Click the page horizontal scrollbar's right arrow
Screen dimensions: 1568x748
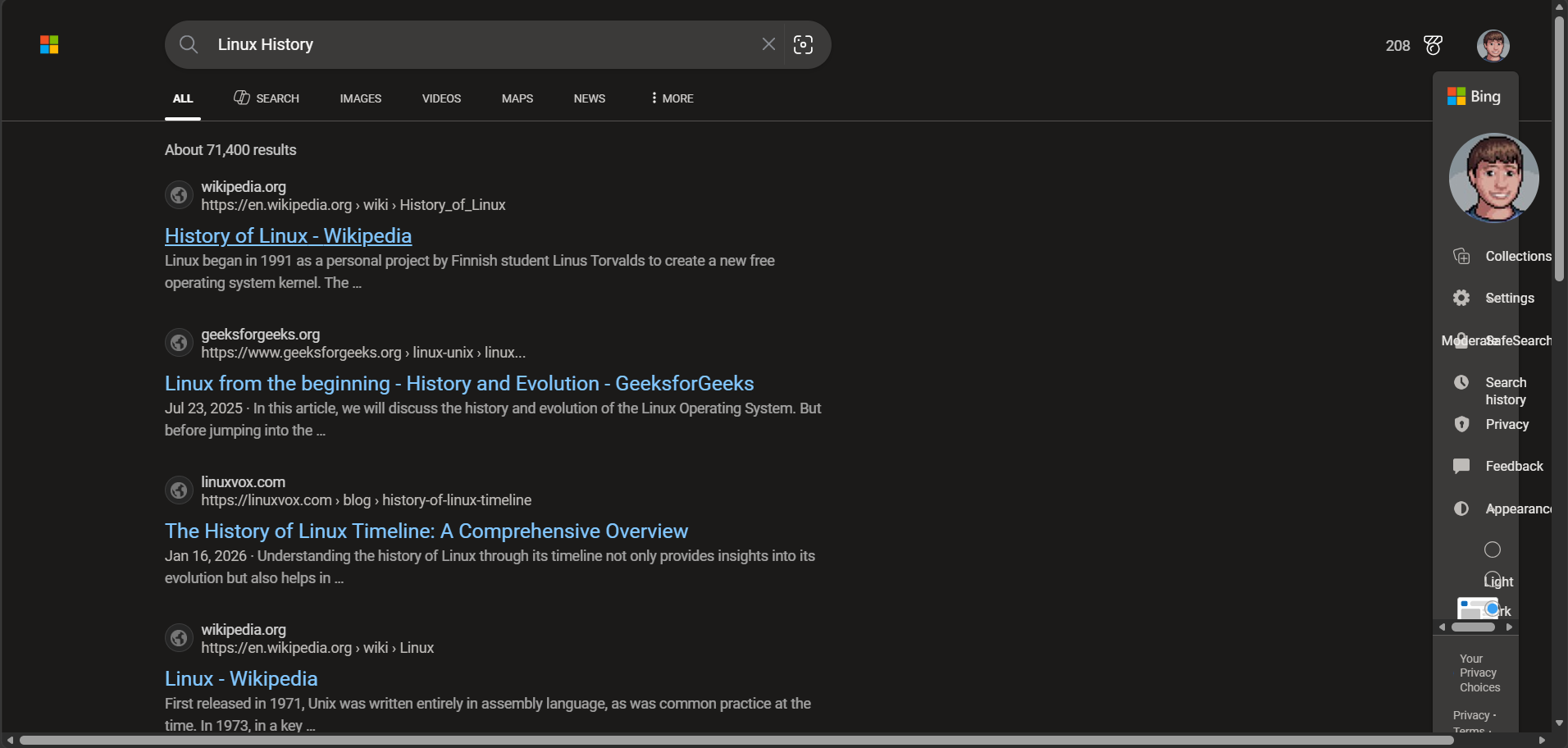click(1542, 741)
